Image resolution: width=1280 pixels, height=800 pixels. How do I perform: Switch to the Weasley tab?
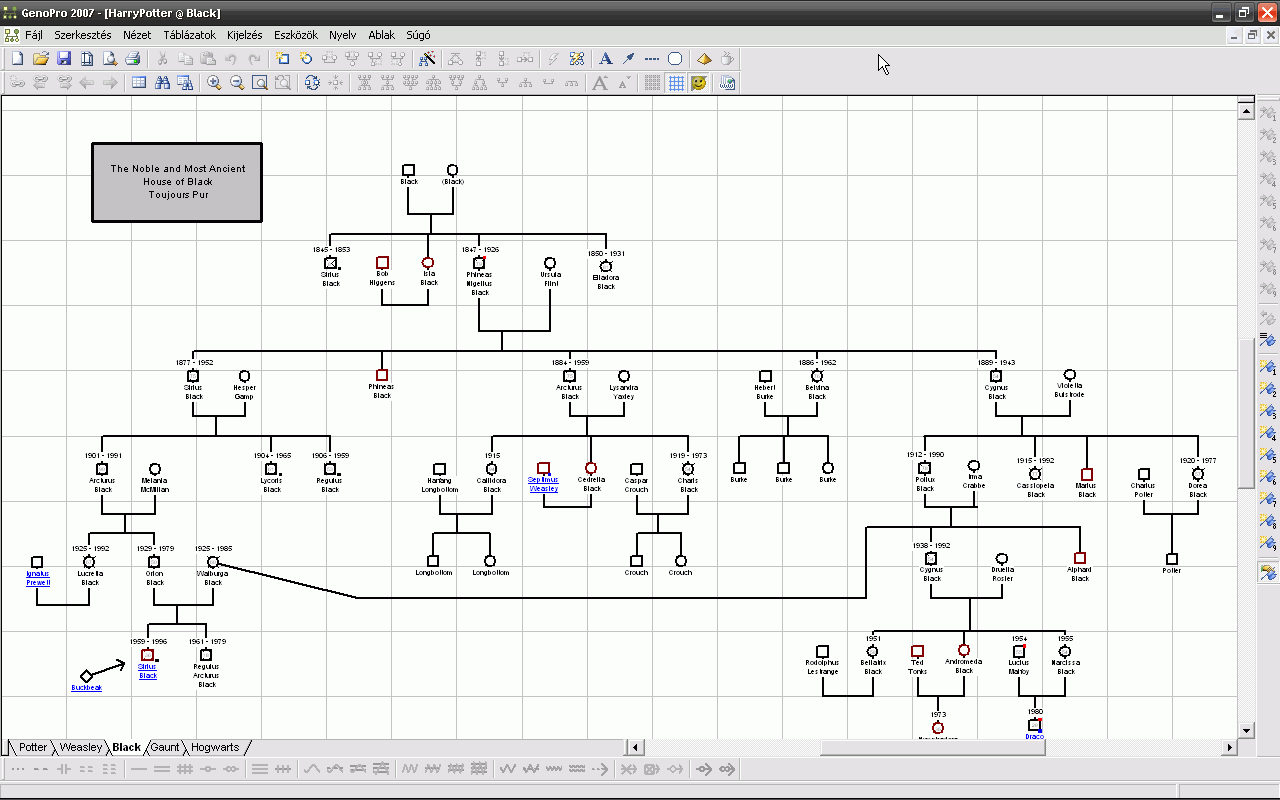coord(80,747)
